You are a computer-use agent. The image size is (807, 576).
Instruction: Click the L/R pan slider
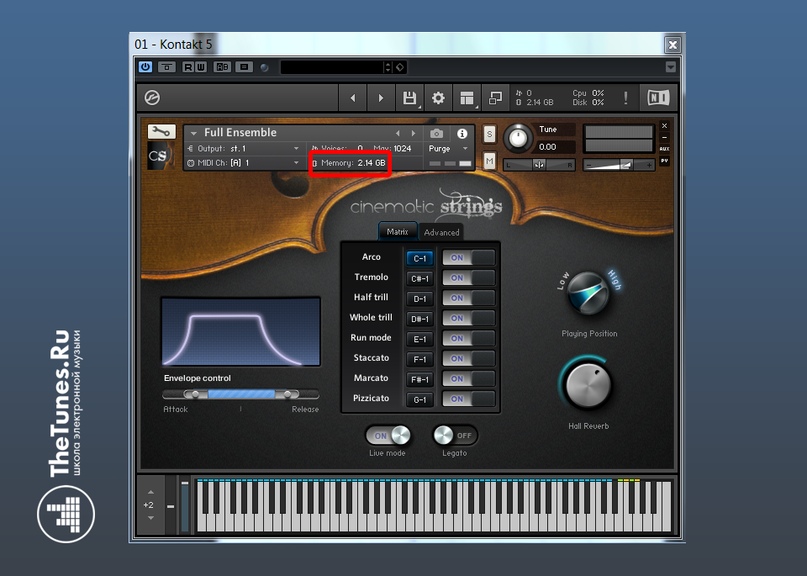(539, 165)
